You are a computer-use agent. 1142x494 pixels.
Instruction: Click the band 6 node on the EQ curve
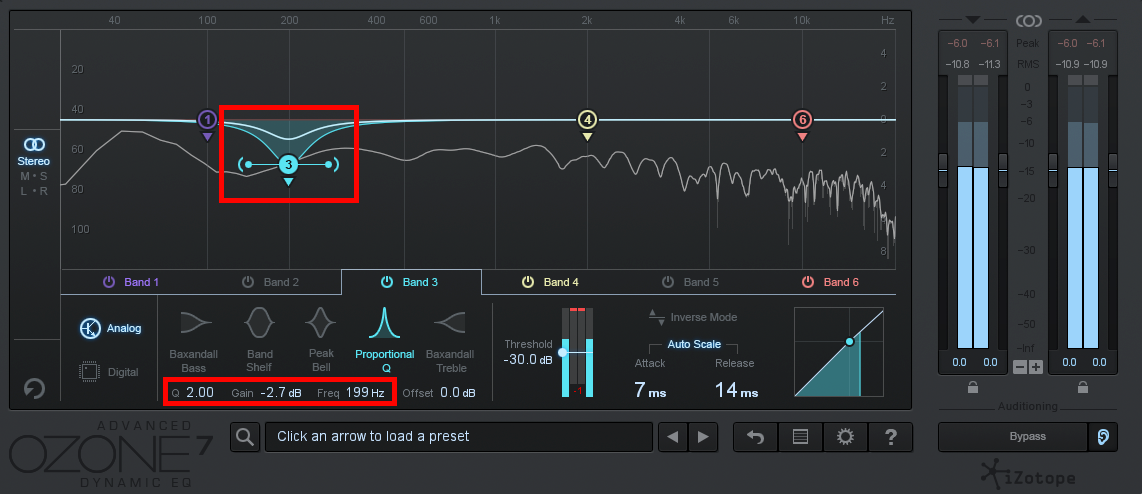pyautogui.click(x=802, y=119)
